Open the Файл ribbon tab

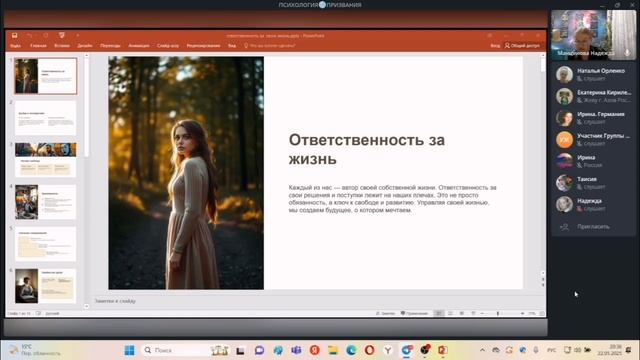(x=16, y=46)
